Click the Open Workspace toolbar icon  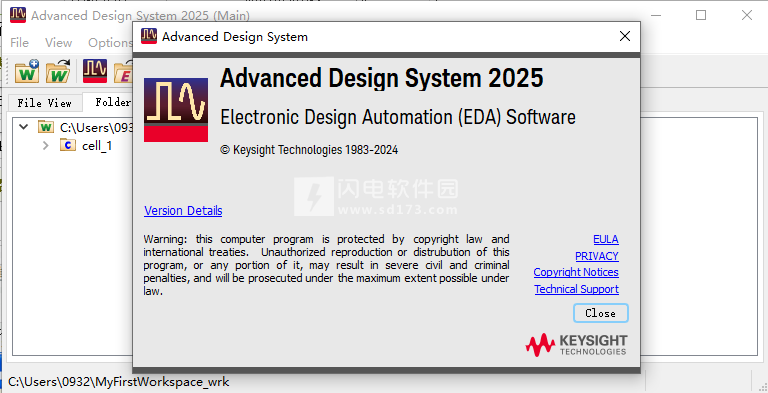click(x=58, y=71)
